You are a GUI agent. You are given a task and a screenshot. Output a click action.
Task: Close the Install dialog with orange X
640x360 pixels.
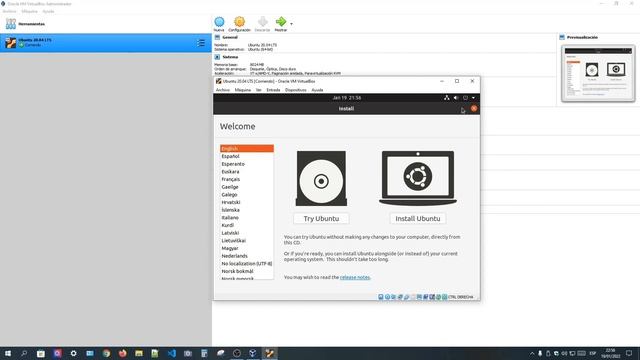point(474,108)
